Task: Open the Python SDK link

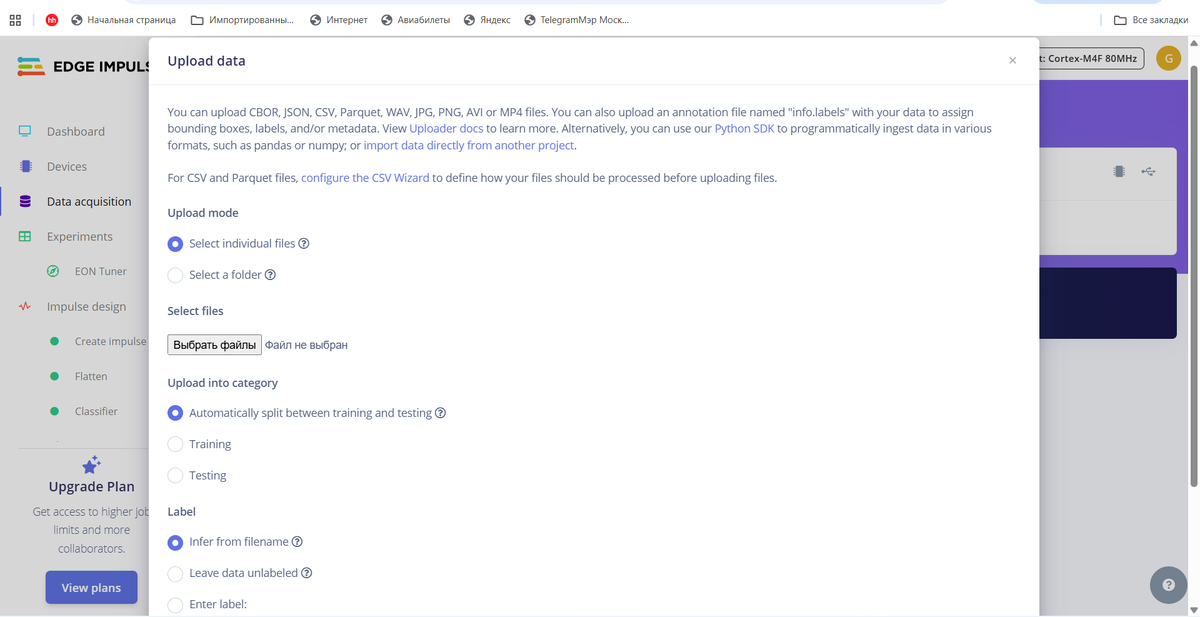Action: point(745,129)
